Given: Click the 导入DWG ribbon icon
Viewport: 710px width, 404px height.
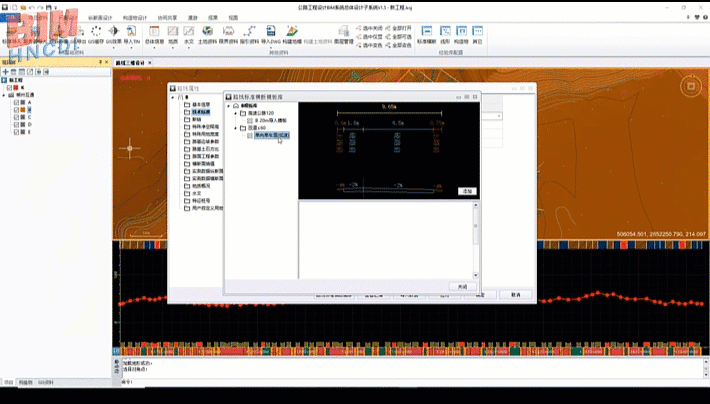Looking at the screenshot, I should coord(270,33).
